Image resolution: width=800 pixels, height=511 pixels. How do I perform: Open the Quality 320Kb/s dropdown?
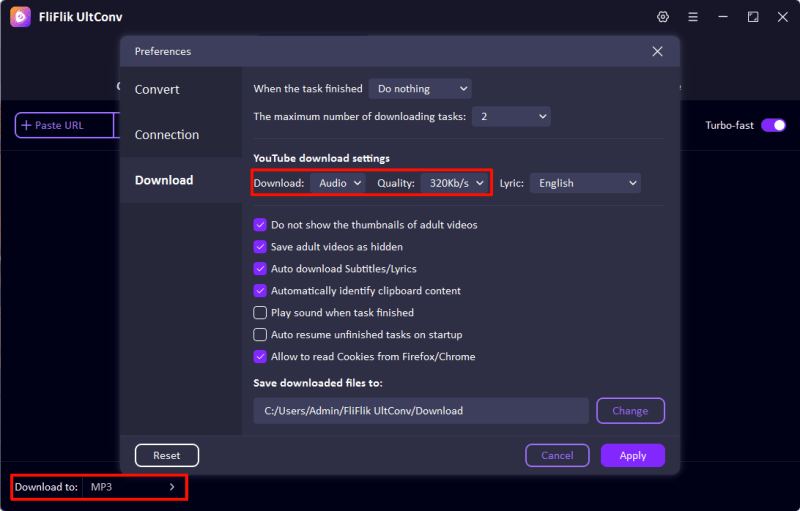tap(456, 183)
